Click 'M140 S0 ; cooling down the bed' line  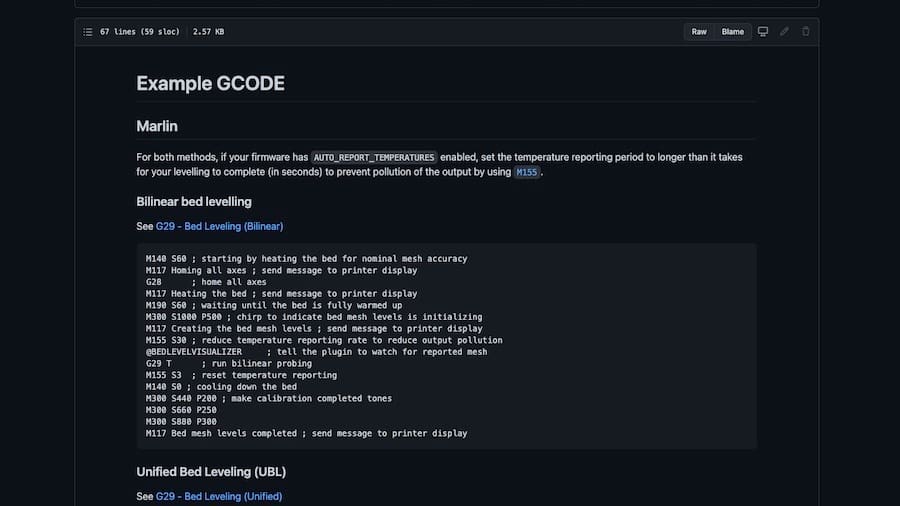pyautogui.click(x=221, y=387)
